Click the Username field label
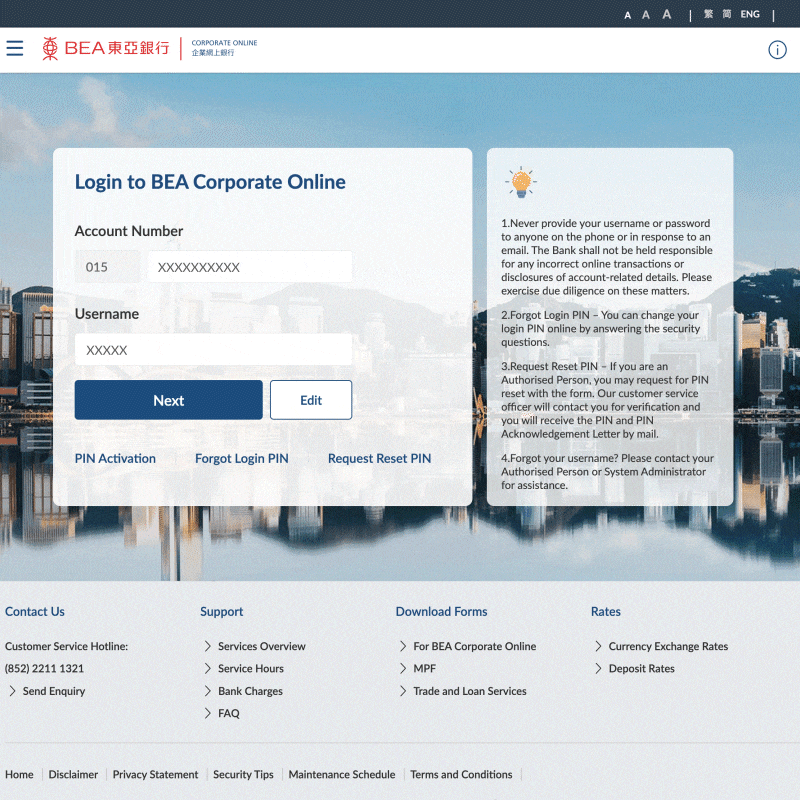This screenshot has width=800, height=800. tap(107, 314)
